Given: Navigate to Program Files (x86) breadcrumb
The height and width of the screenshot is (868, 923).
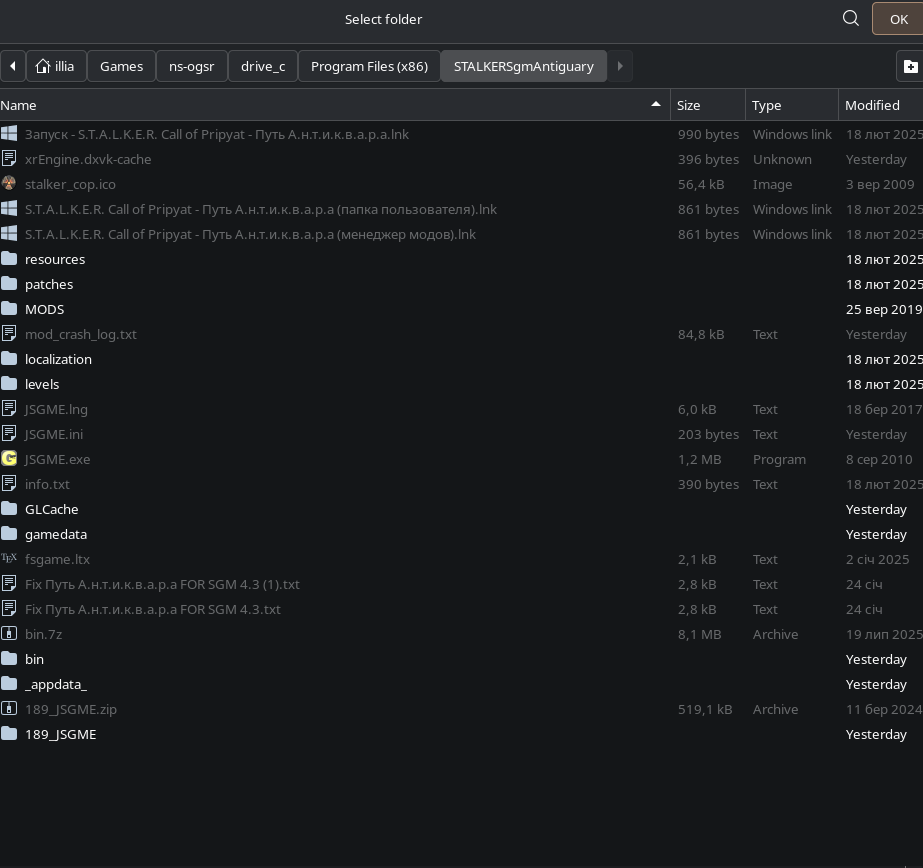Looking at the screenshot, I should click(x=369, y=66).
